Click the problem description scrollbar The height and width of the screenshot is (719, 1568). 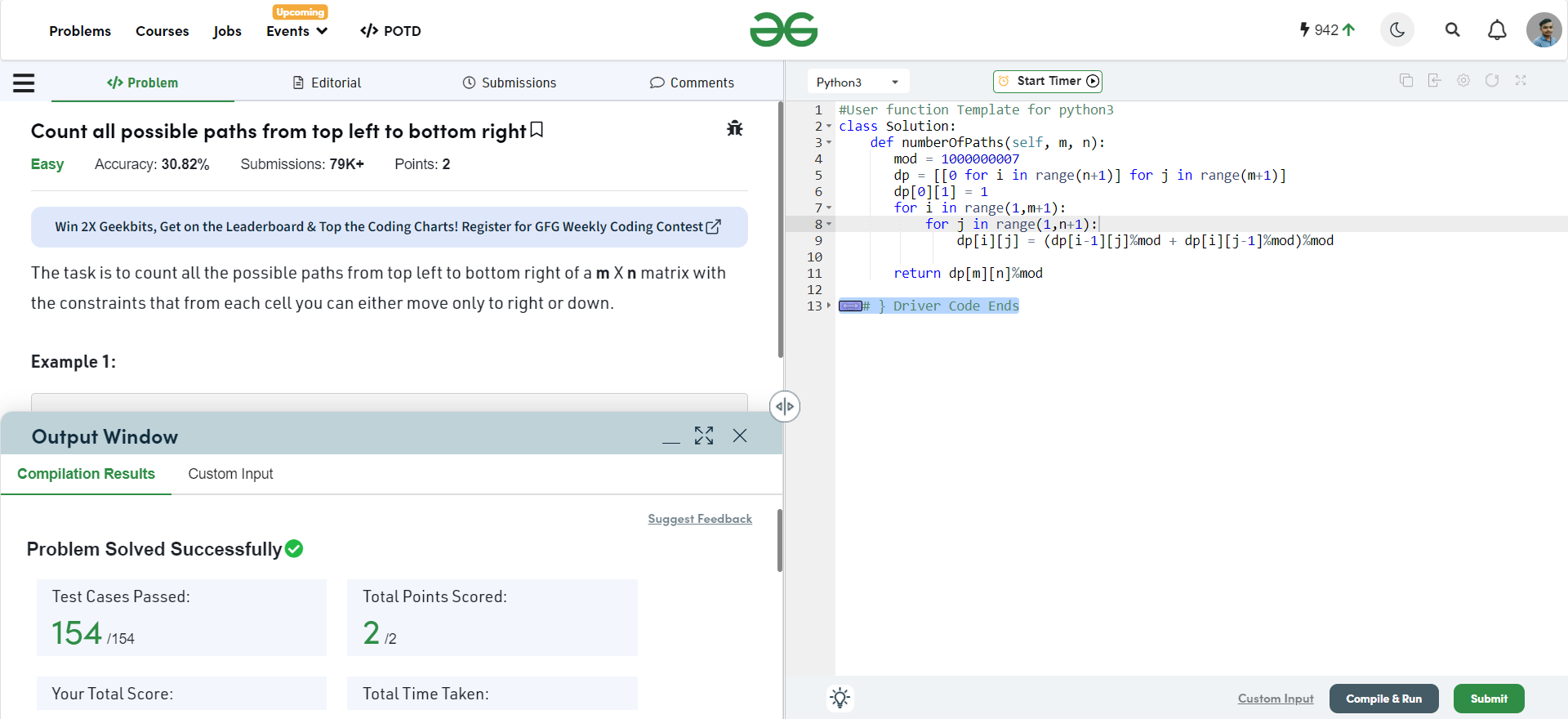781,230
